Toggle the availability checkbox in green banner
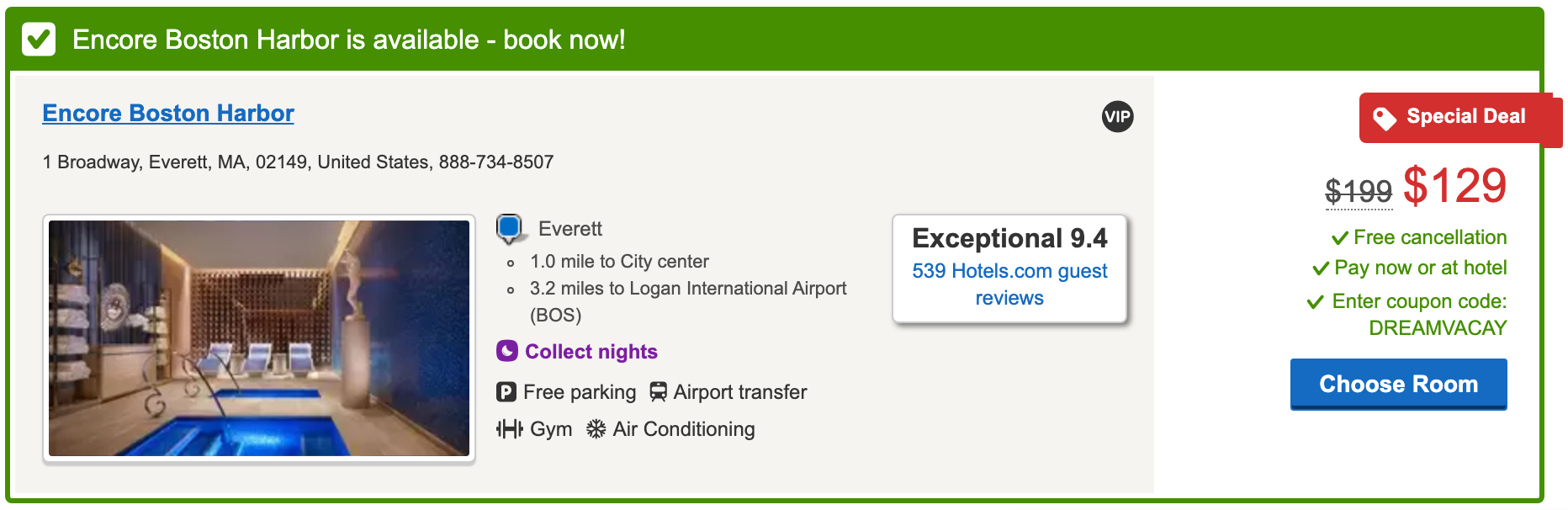Image resolution: width=1568 pixels, height=510 pixels. pos(39,40)
